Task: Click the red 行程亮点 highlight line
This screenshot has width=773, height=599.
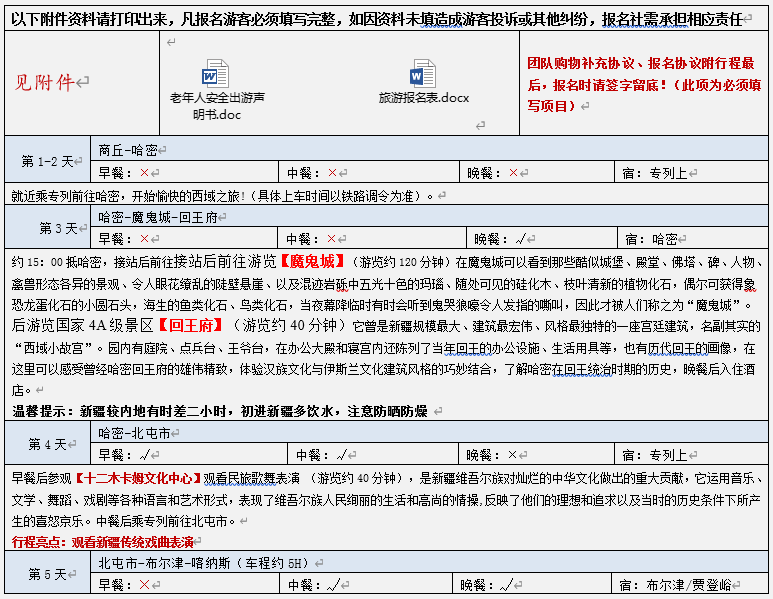Action: pyautogui.click(x=103, y=542)
